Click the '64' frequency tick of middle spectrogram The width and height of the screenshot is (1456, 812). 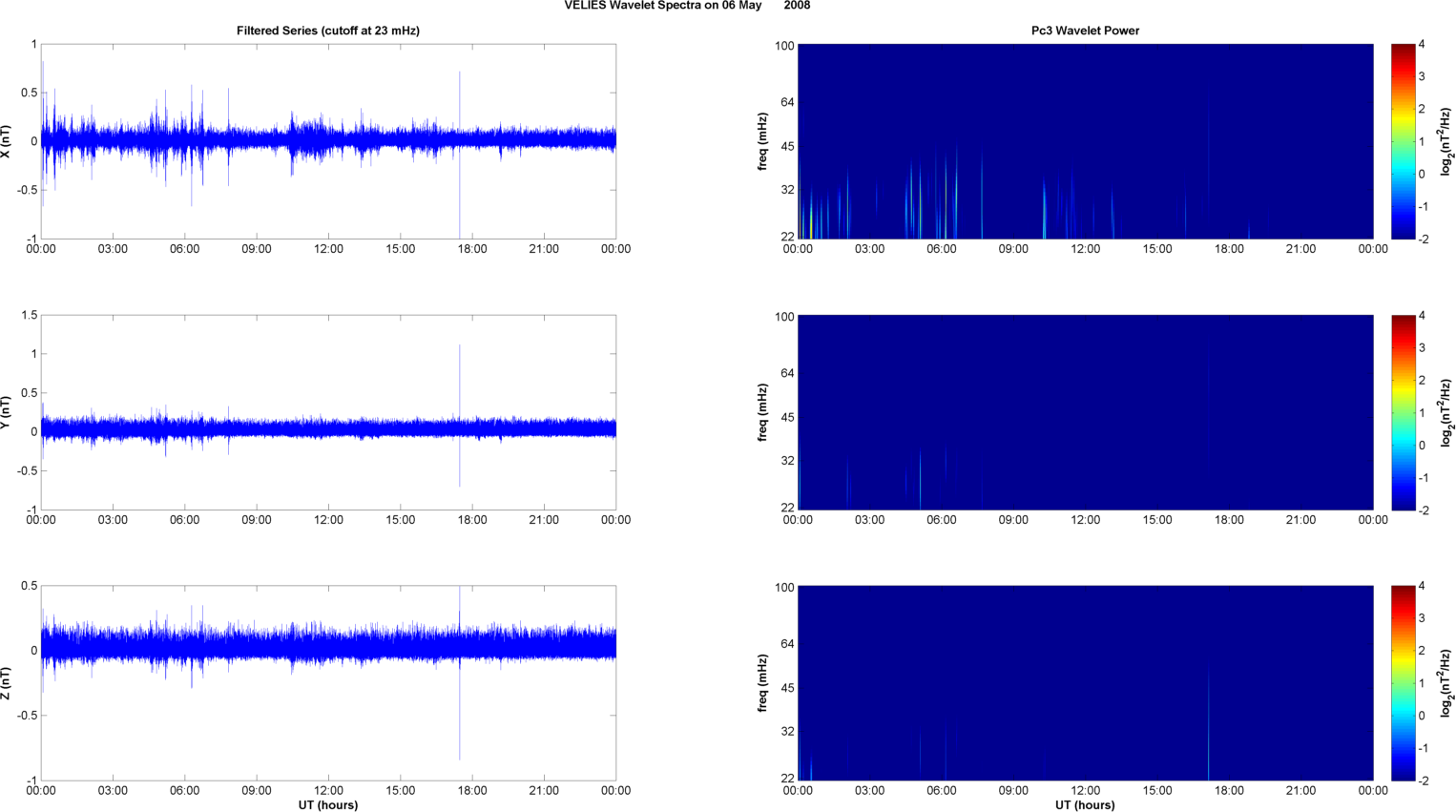[x=787, y=373]
